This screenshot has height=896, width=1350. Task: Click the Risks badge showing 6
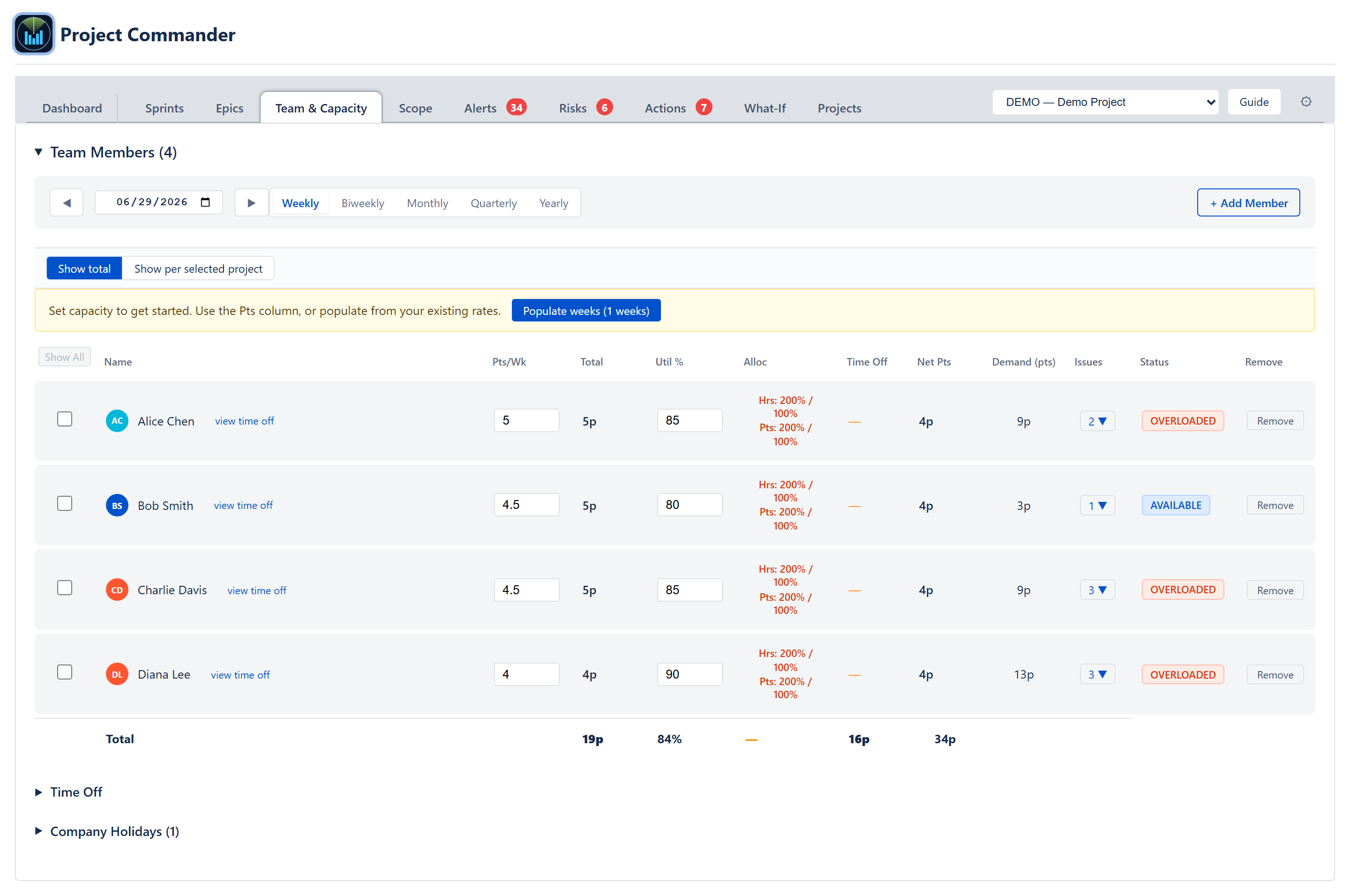click(x=604, y=107)
